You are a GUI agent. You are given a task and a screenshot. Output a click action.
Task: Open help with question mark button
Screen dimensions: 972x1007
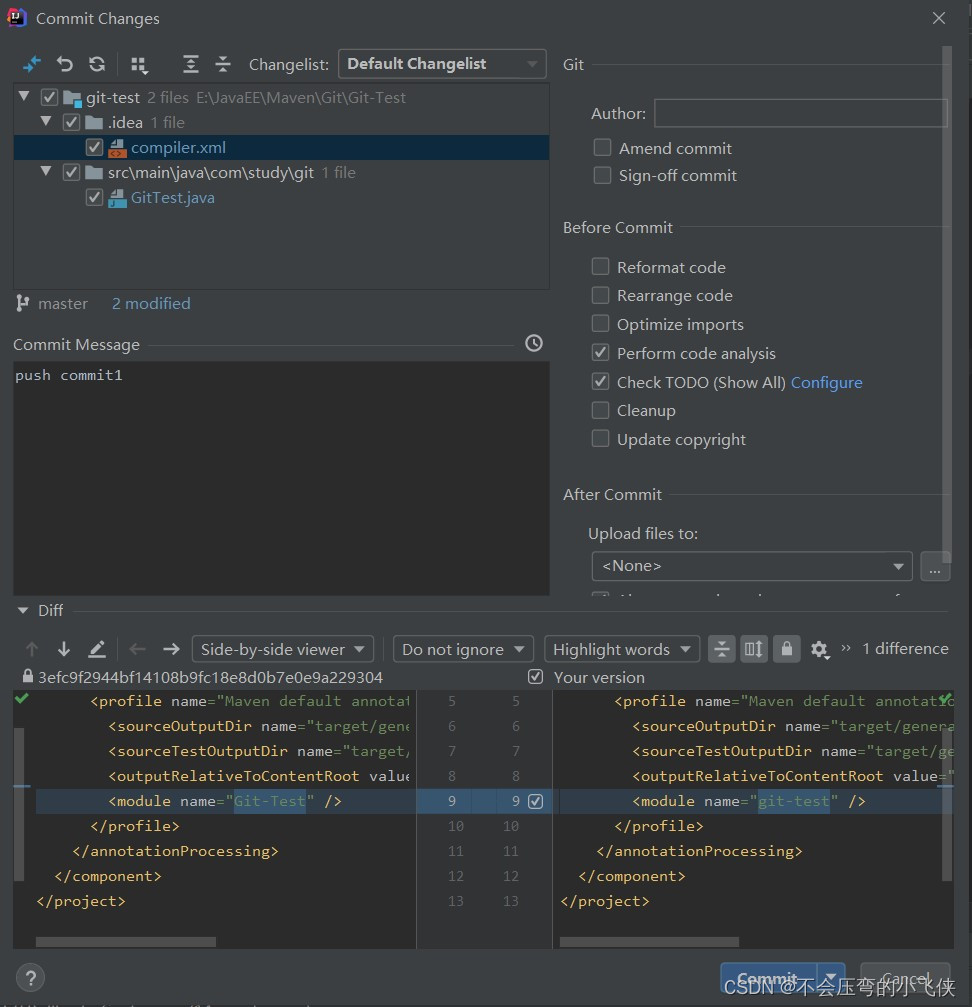click(x=30, y=978)
